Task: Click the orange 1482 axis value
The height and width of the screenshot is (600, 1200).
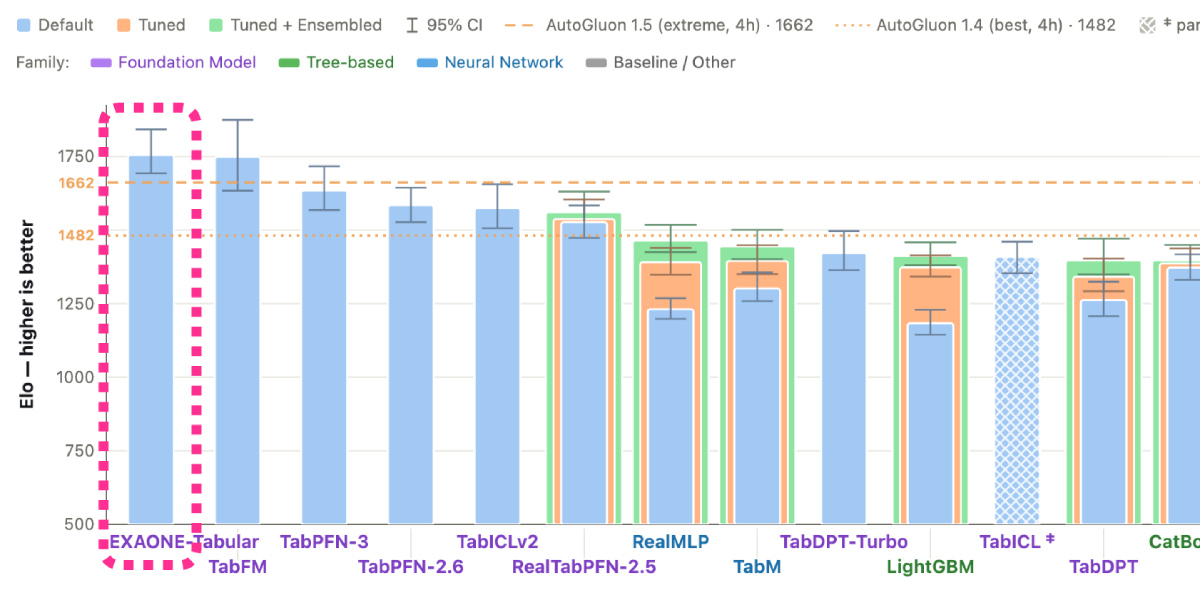Action: pos(75,235)
